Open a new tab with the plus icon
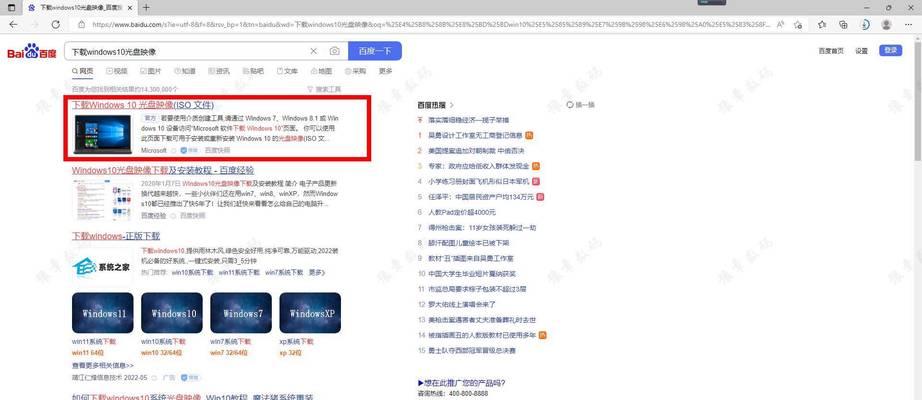This screenshot has width=922, height=400. (x=146, y=8)
